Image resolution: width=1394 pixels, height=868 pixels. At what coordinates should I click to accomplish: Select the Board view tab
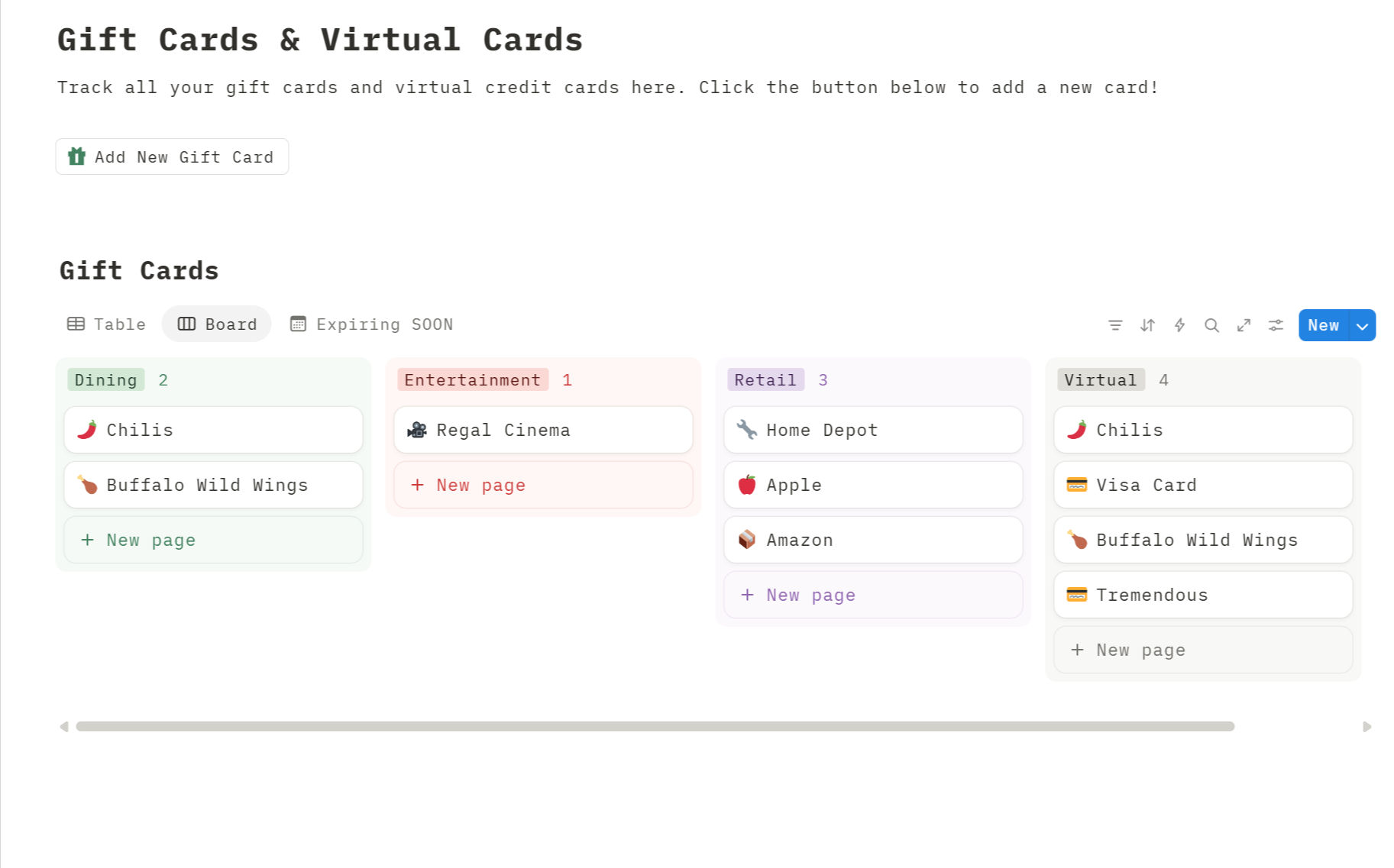217,324
